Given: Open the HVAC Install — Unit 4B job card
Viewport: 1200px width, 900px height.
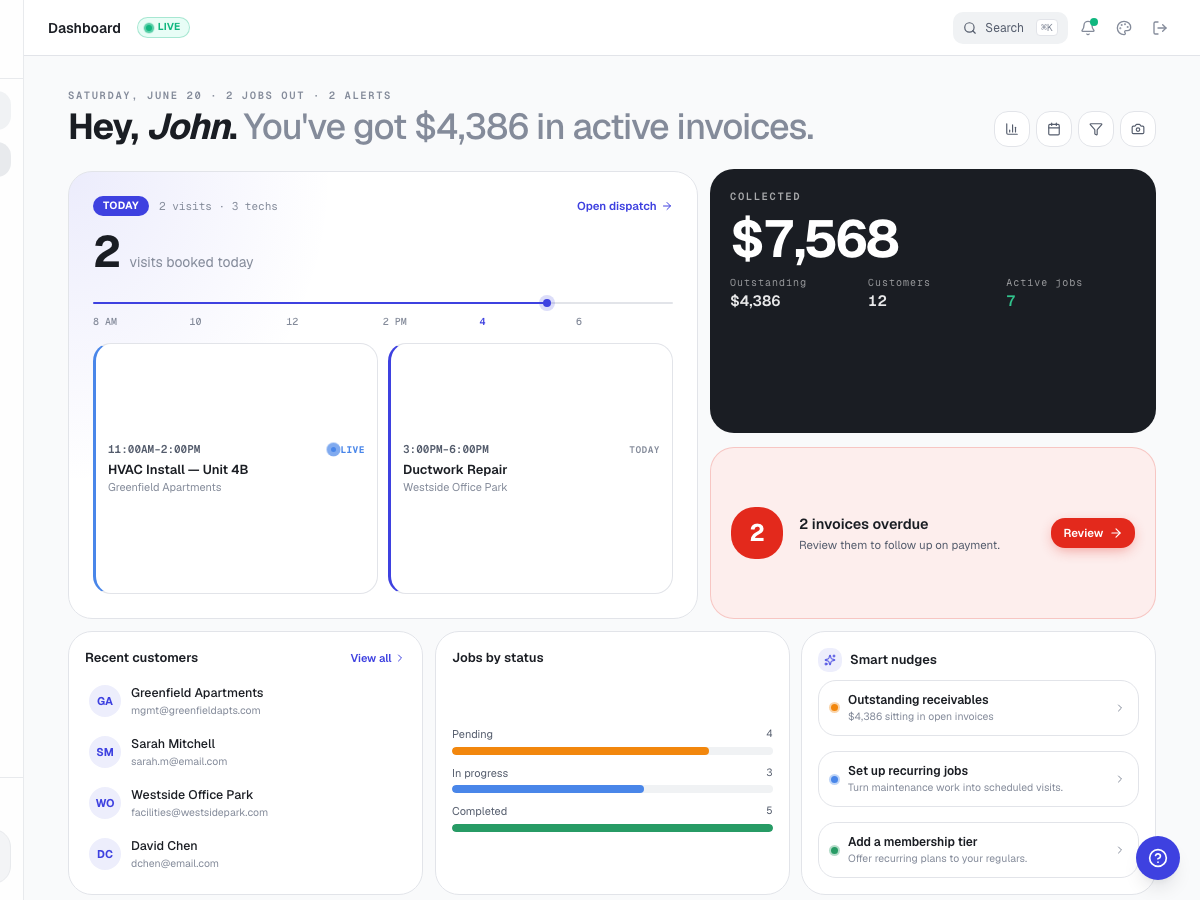Looking at the screenshot, I should click(236, 468).
